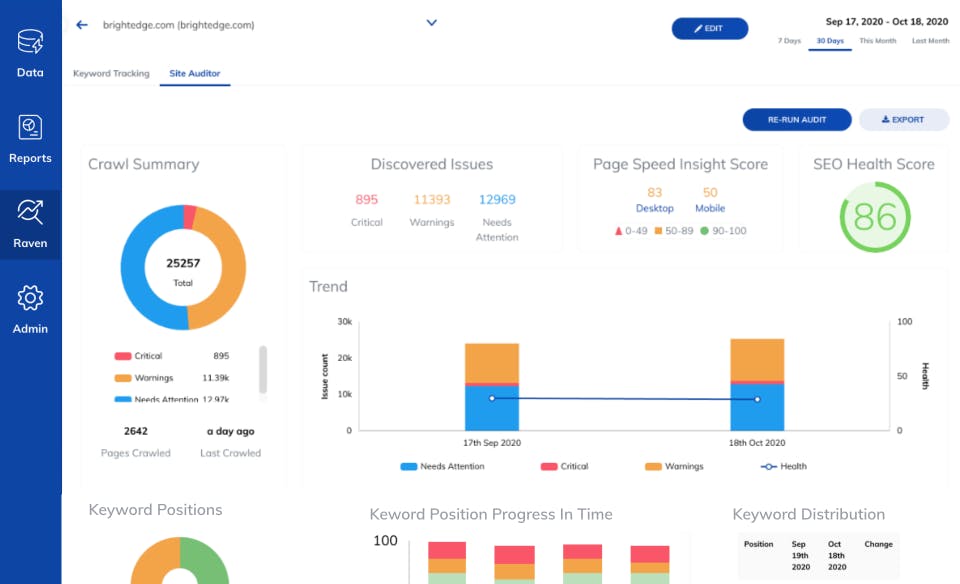This screenshot has width=960, height=584.
Task: Go back using the left arrow
Action: pos(82,25)
